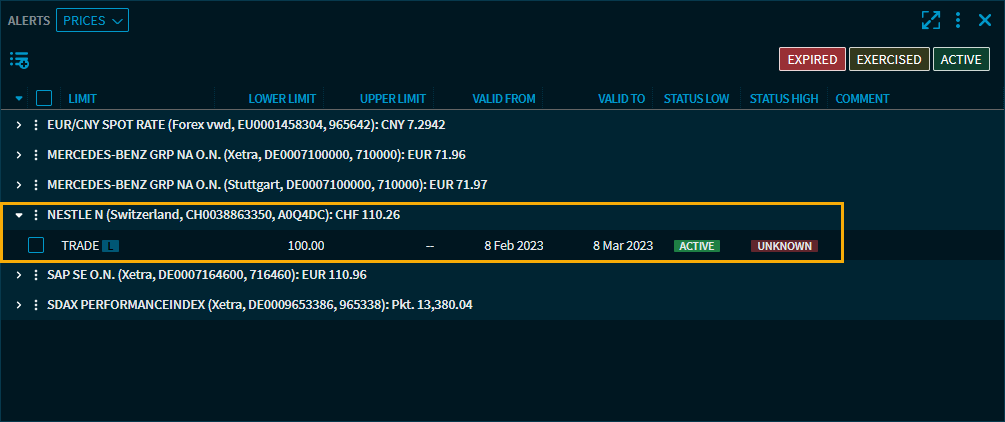Toggle the EXERCISED status filter button
This screenshot has height=422, width=1005.
889,60
